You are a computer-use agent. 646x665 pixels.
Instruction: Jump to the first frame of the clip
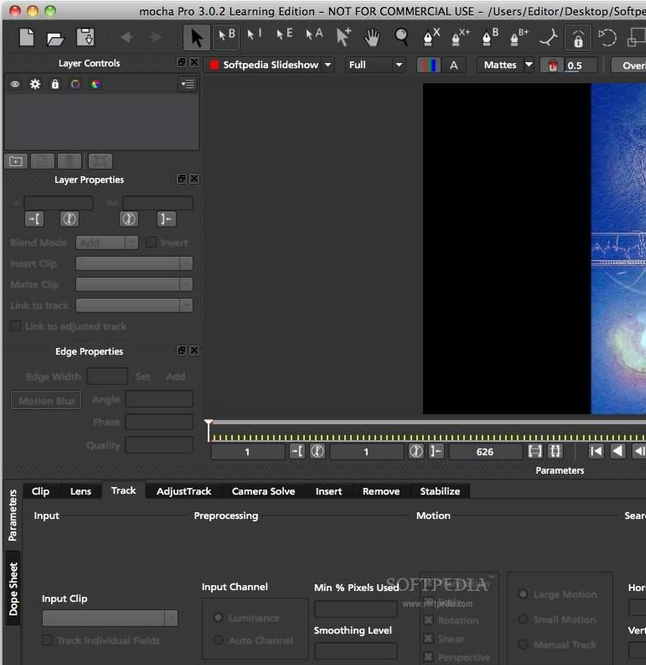[x=596, y=451]
